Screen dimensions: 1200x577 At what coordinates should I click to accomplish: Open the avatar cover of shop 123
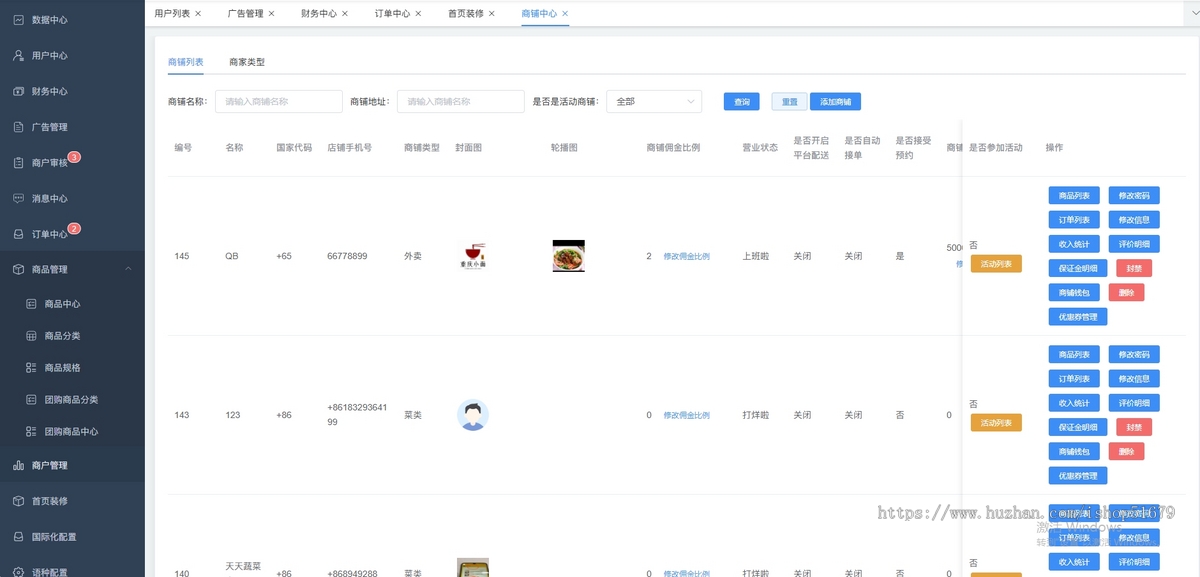pyautogui.click(x=473, y=415)
